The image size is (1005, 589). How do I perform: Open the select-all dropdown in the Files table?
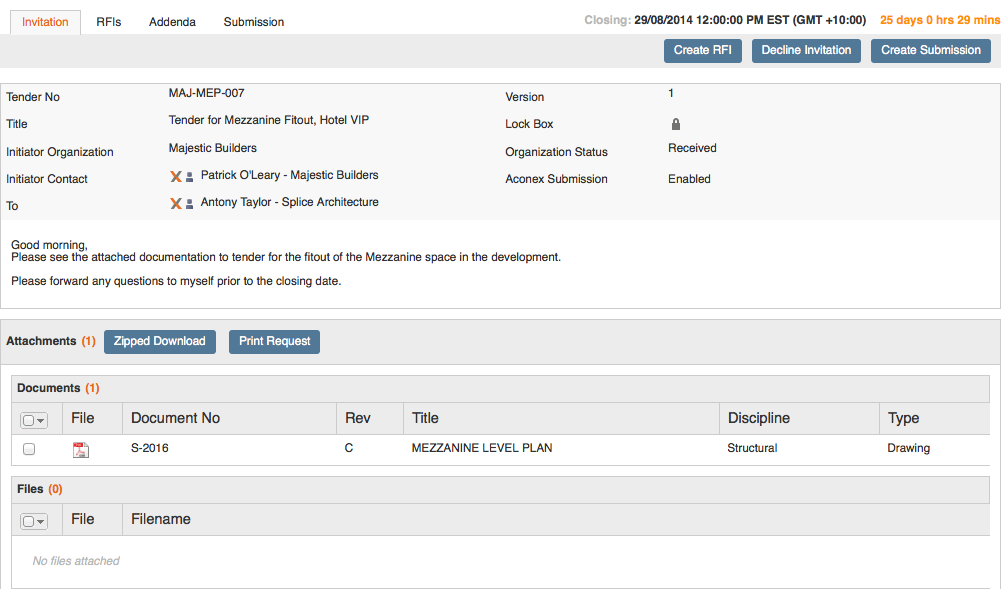tap(35, 521)
